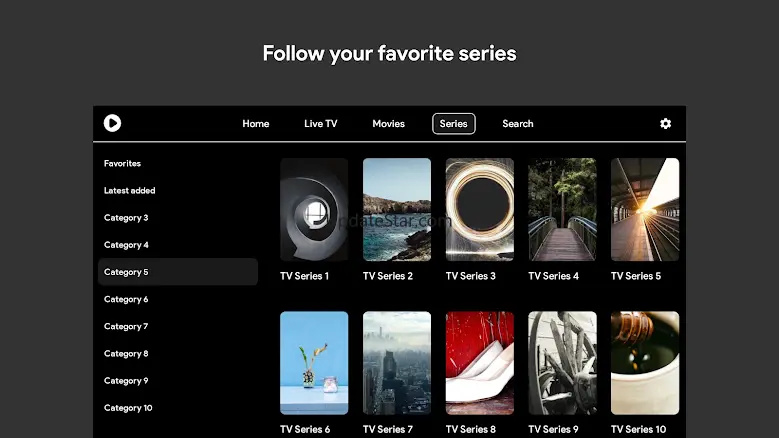Select the TV Series 2 coastline poster
Screen dimensions: 779x438
click(397, 210)
